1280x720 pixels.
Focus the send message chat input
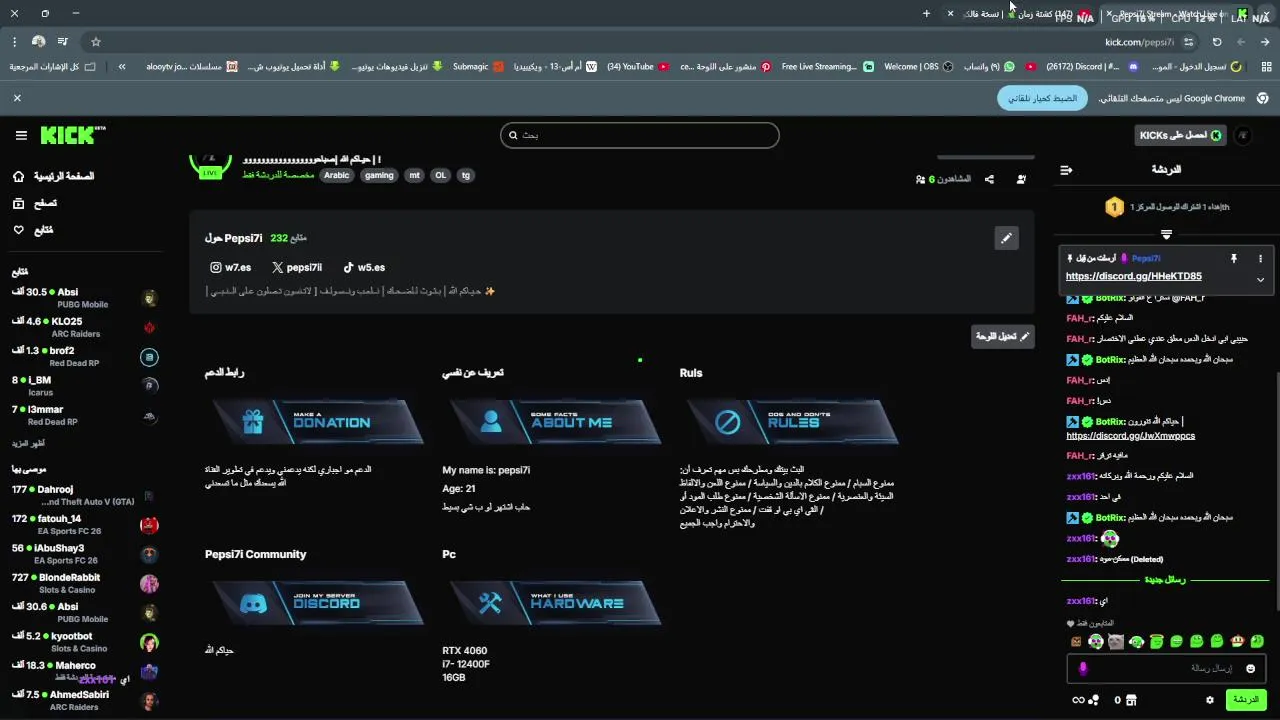(1165, 668)
